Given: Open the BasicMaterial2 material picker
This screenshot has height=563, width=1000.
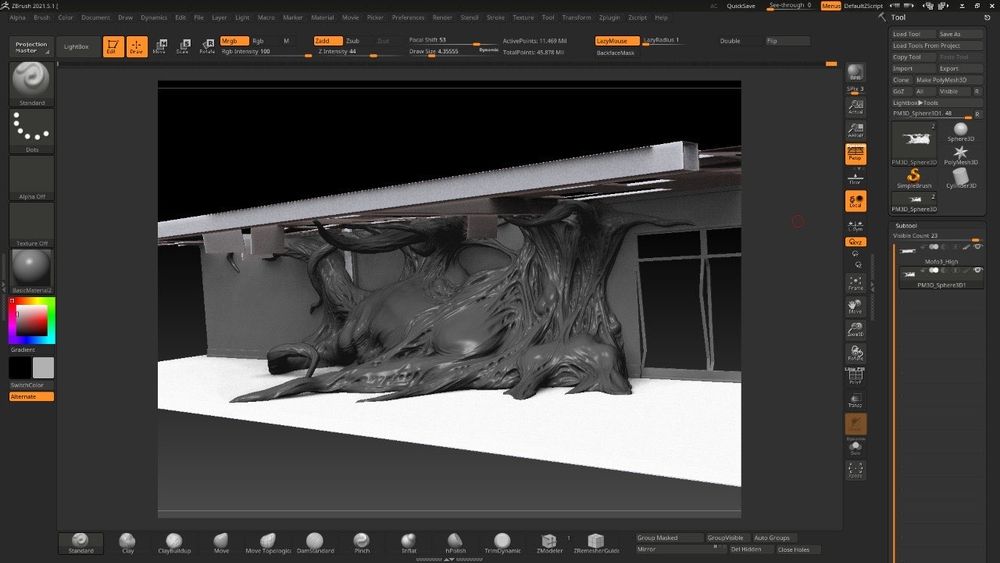Looking at the screenshot, I should coord(31,270).
